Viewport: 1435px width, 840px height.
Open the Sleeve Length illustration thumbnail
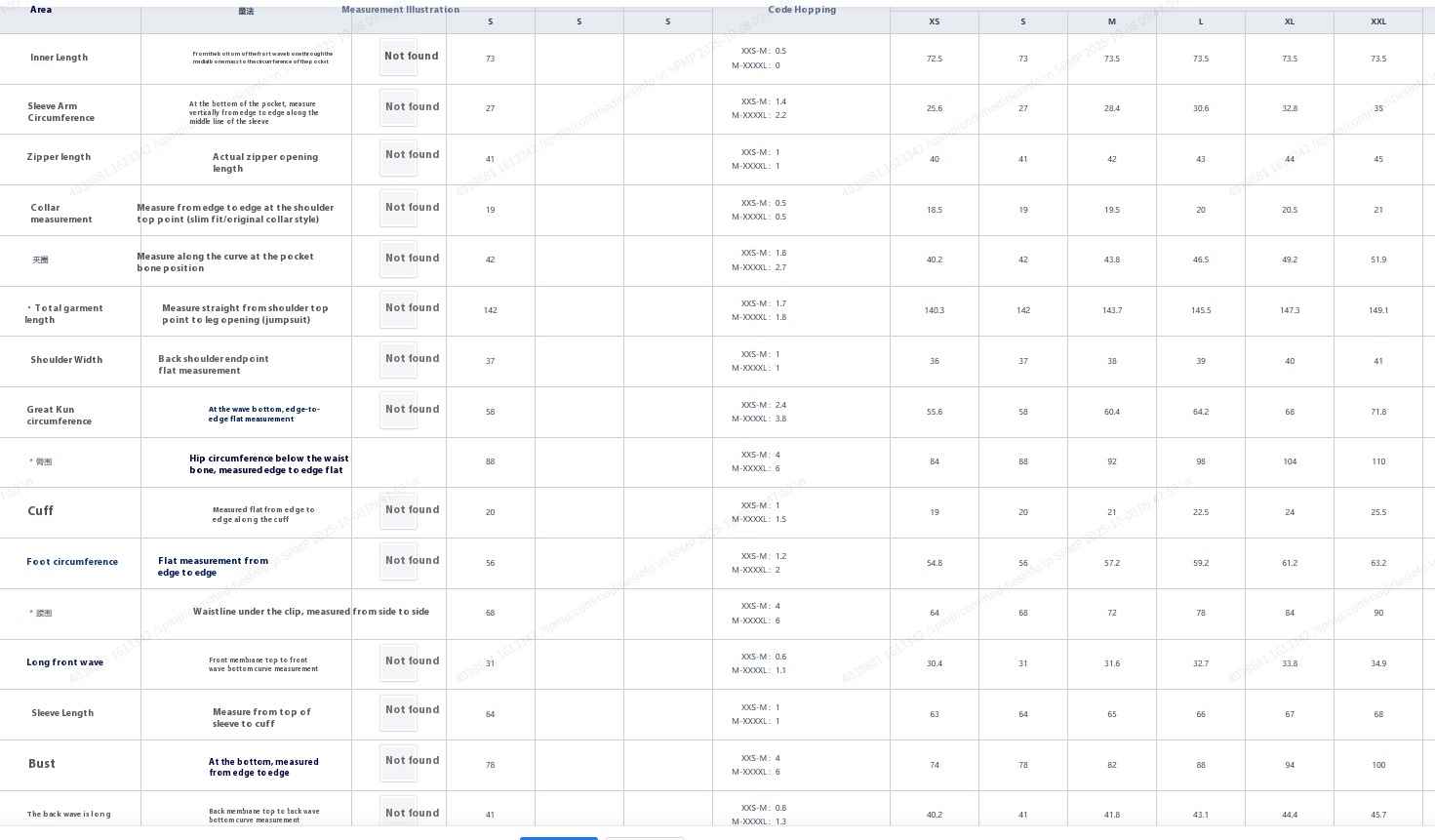pyautogui.click(x=398, y=711)
